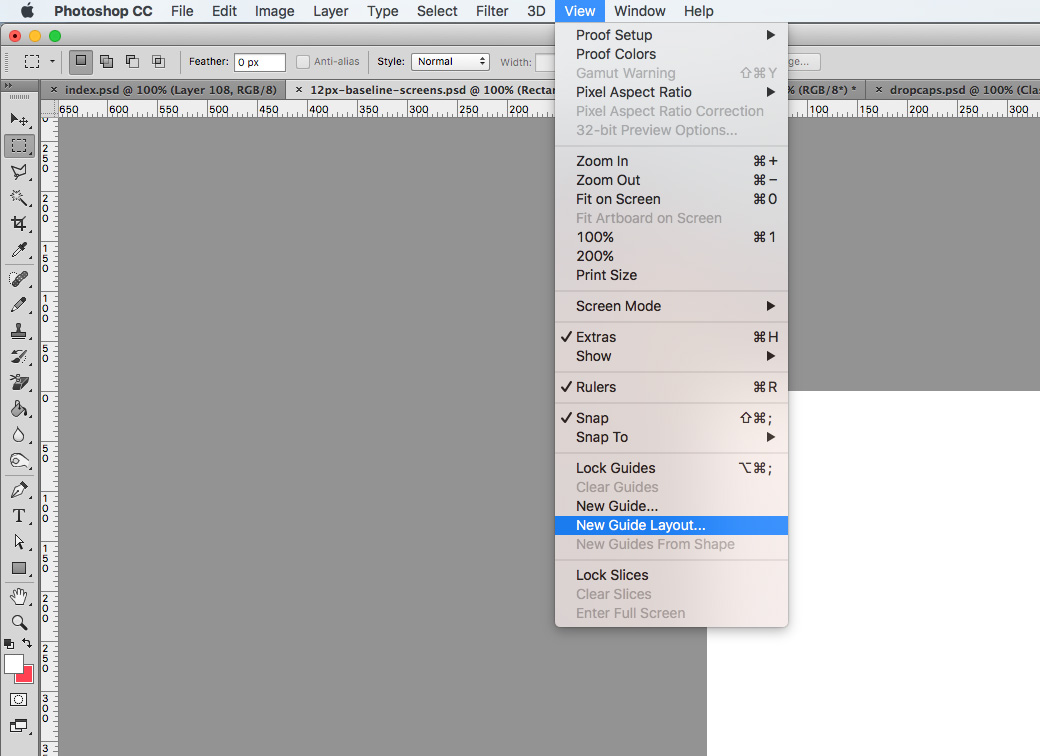The height and width of the screenshot is (756, 1040).
Task: Open tool preset picker arrow
Action: (52, 62)
